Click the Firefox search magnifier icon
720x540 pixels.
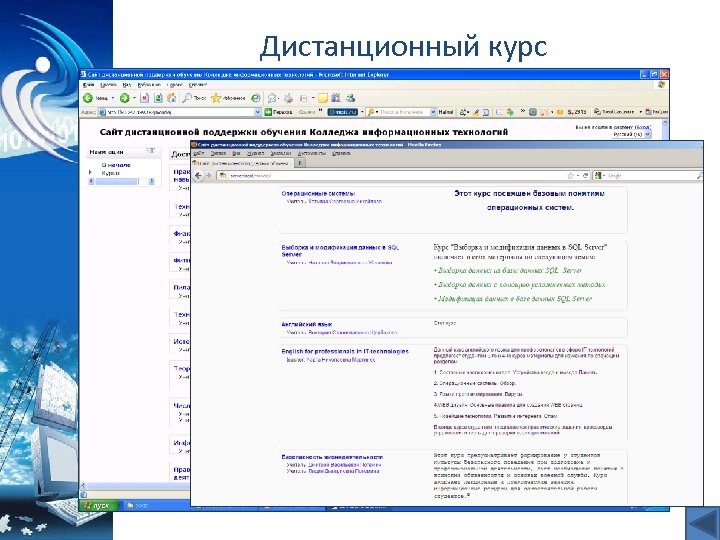699,175
